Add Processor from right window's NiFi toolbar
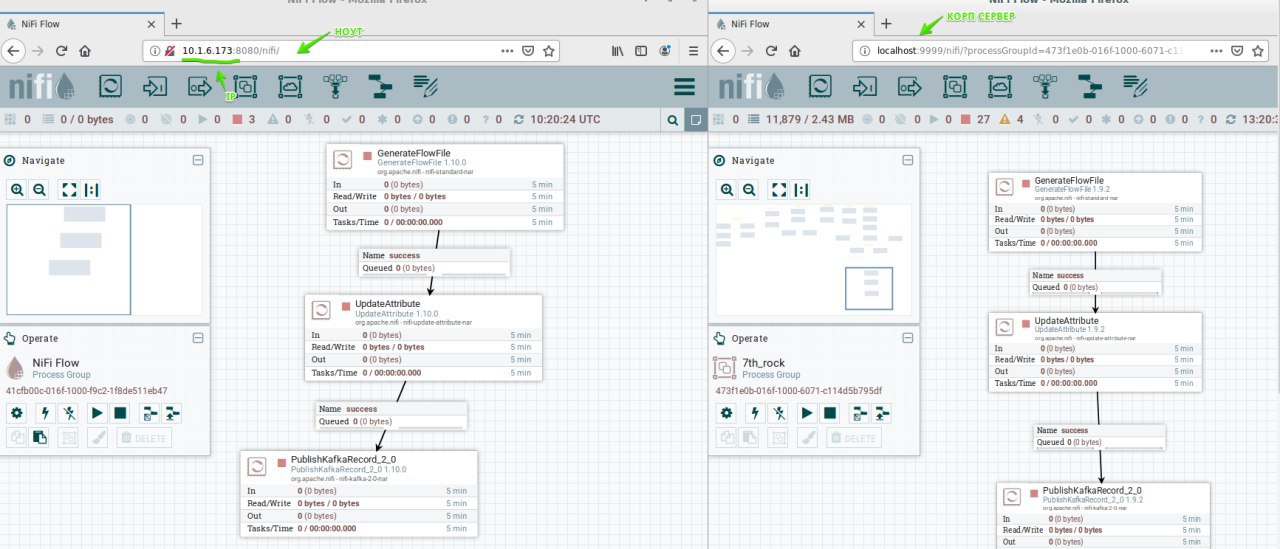 820,86
